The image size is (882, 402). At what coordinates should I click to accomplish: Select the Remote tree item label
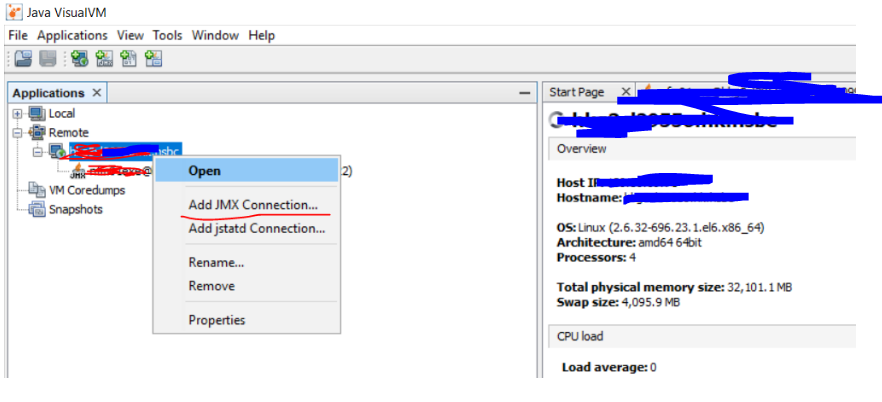click(69, 133)
